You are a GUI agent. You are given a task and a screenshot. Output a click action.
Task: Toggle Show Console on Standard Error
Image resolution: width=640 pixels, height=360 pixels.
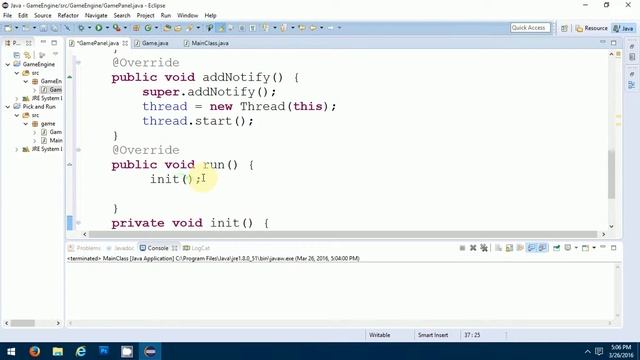pyautogui.click(x=542, y=248)
